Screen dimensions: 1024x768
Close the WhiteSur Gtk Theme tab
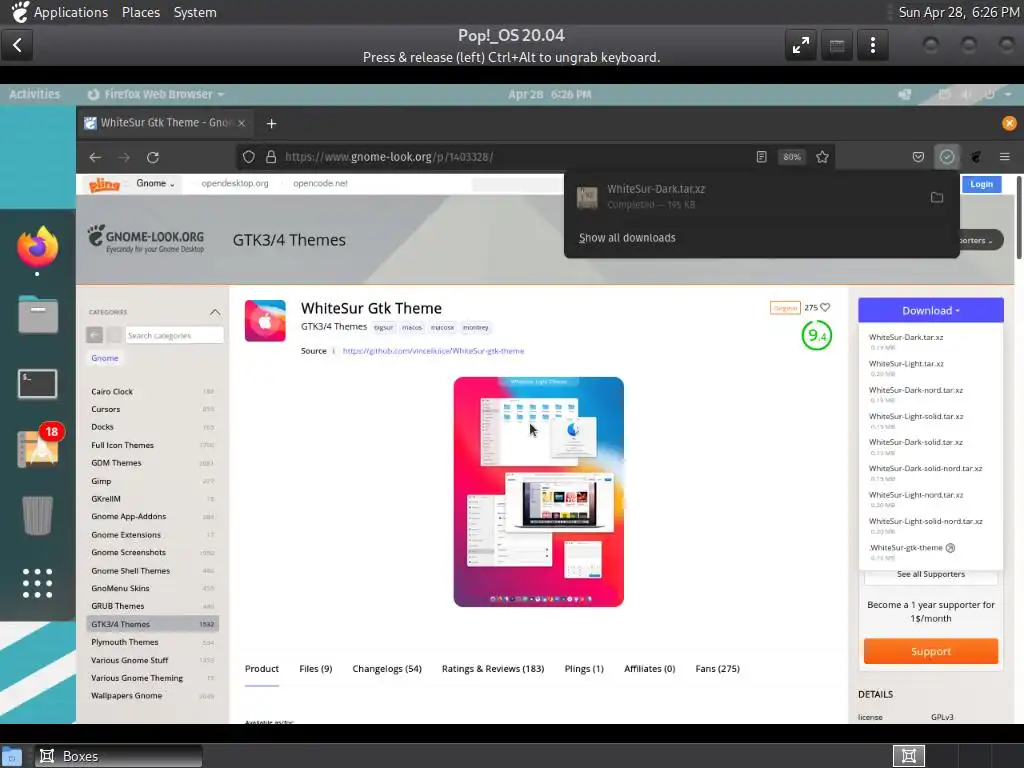[242, 123]
